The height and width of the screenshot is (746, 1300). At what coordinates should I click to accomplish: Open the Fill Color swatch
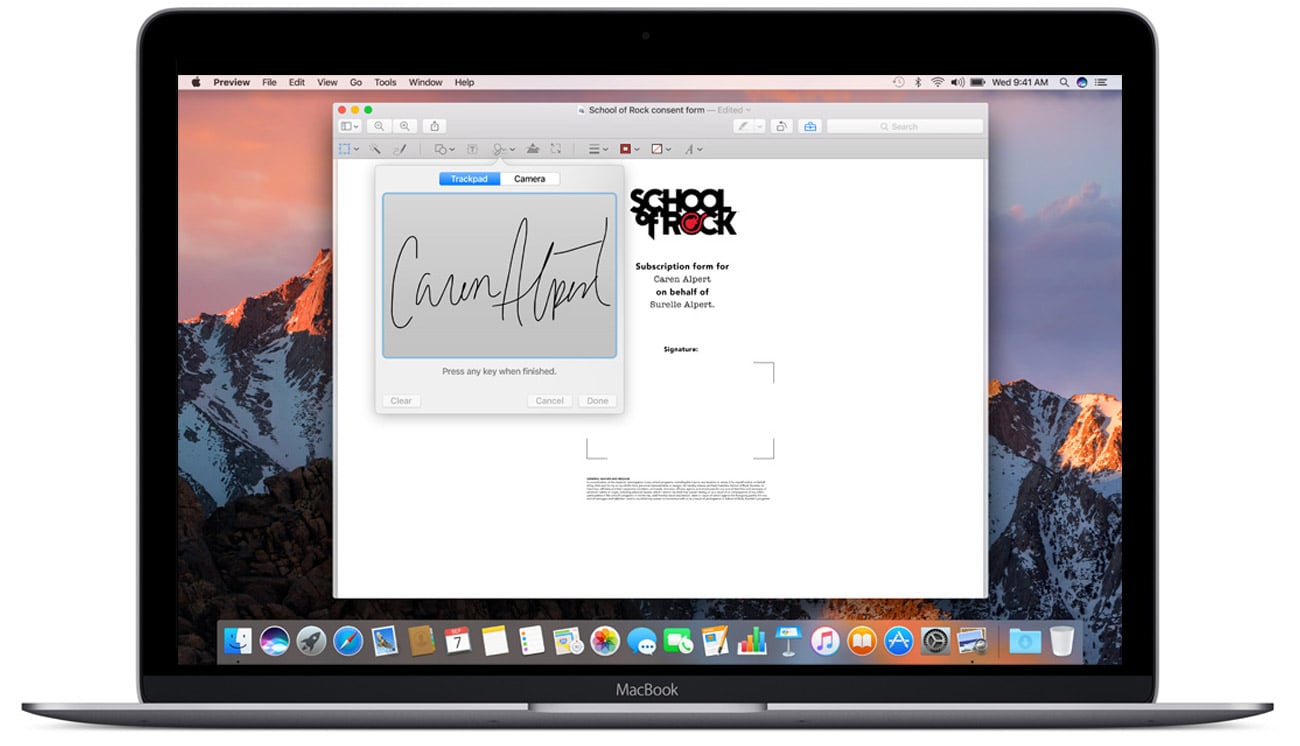[x=660, y=149]
